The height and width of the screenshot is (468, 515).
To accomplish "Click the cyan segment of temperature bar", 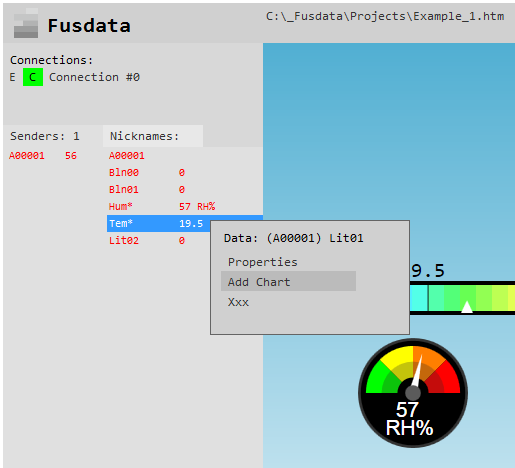I will (x=419, y=298).
